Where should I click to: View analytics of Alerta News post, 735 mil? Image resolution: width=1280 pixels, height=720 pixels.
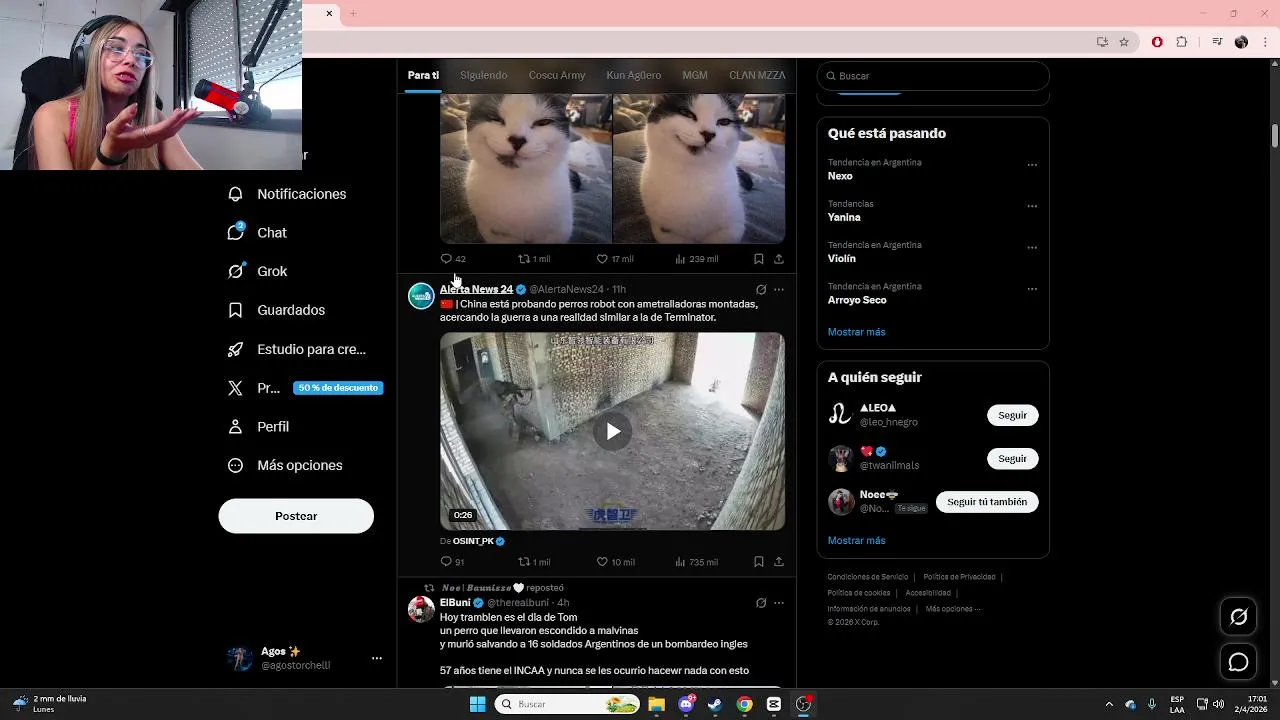[696, 562]
